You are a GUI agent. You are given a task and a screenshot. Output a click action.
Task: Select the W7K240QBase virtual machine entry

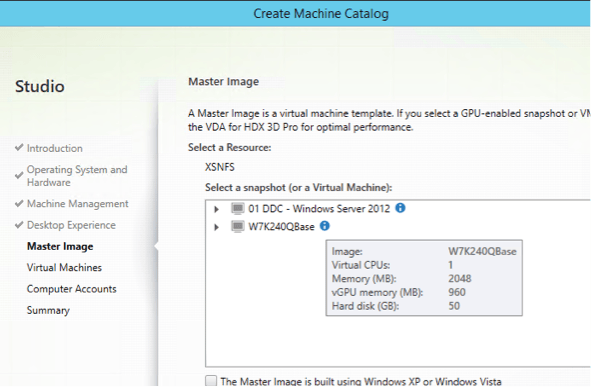click(x=281, y=226)
